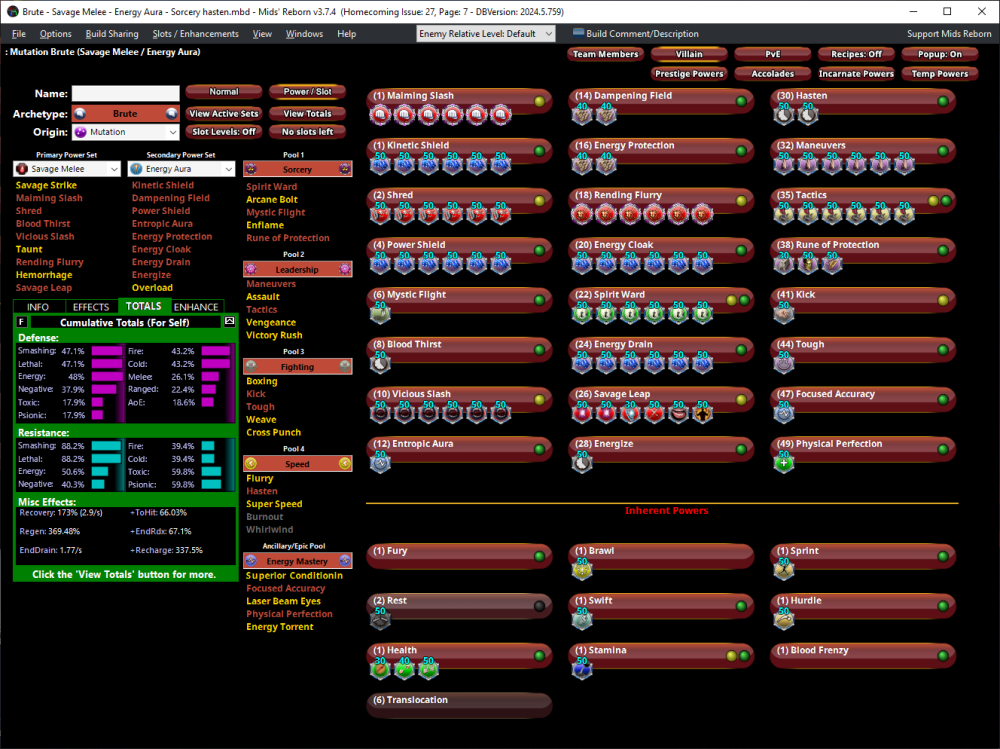Screen dimensions: 1000x749
Task: Click the Smashing defense bar
Action: (106, 352)
